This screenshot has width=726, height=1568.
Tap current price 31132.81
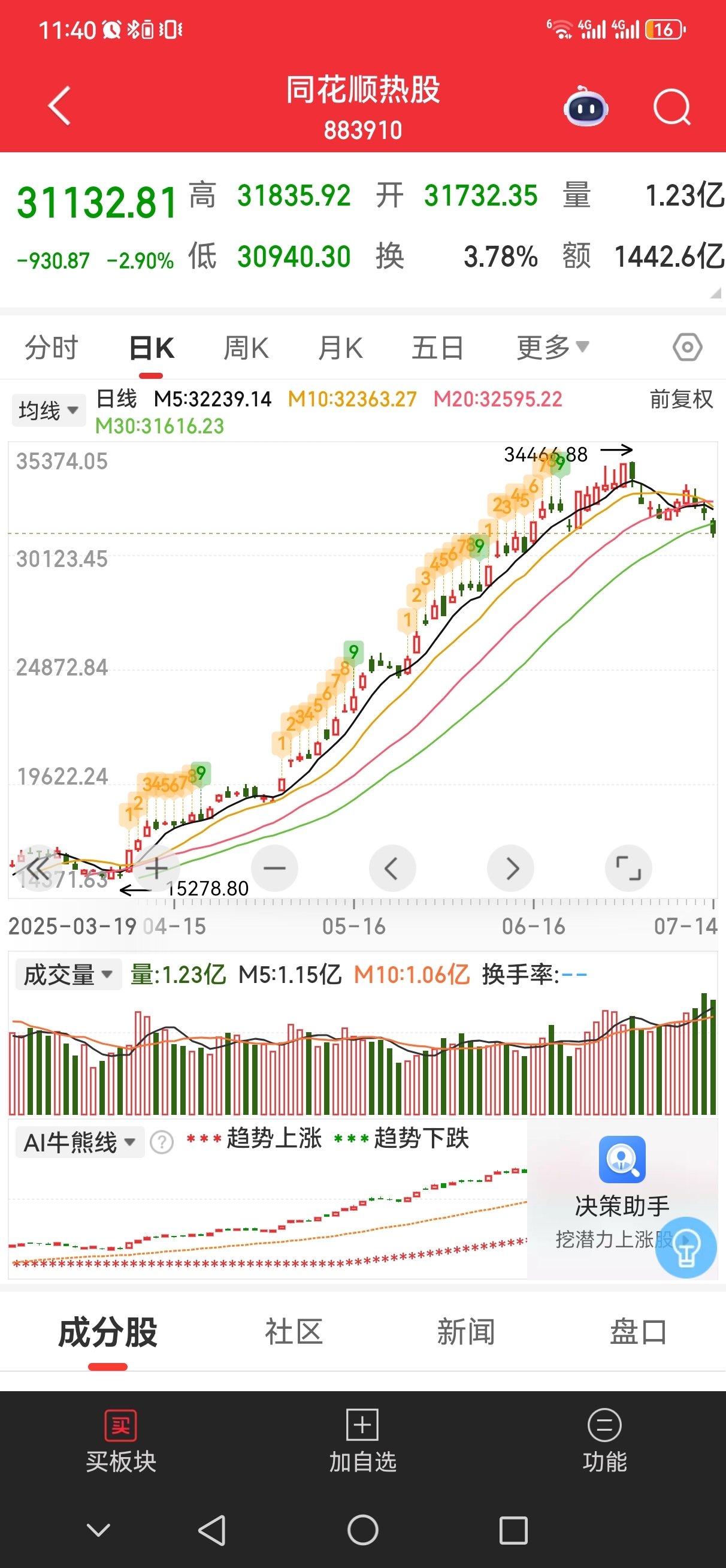[x=98, y=203]
